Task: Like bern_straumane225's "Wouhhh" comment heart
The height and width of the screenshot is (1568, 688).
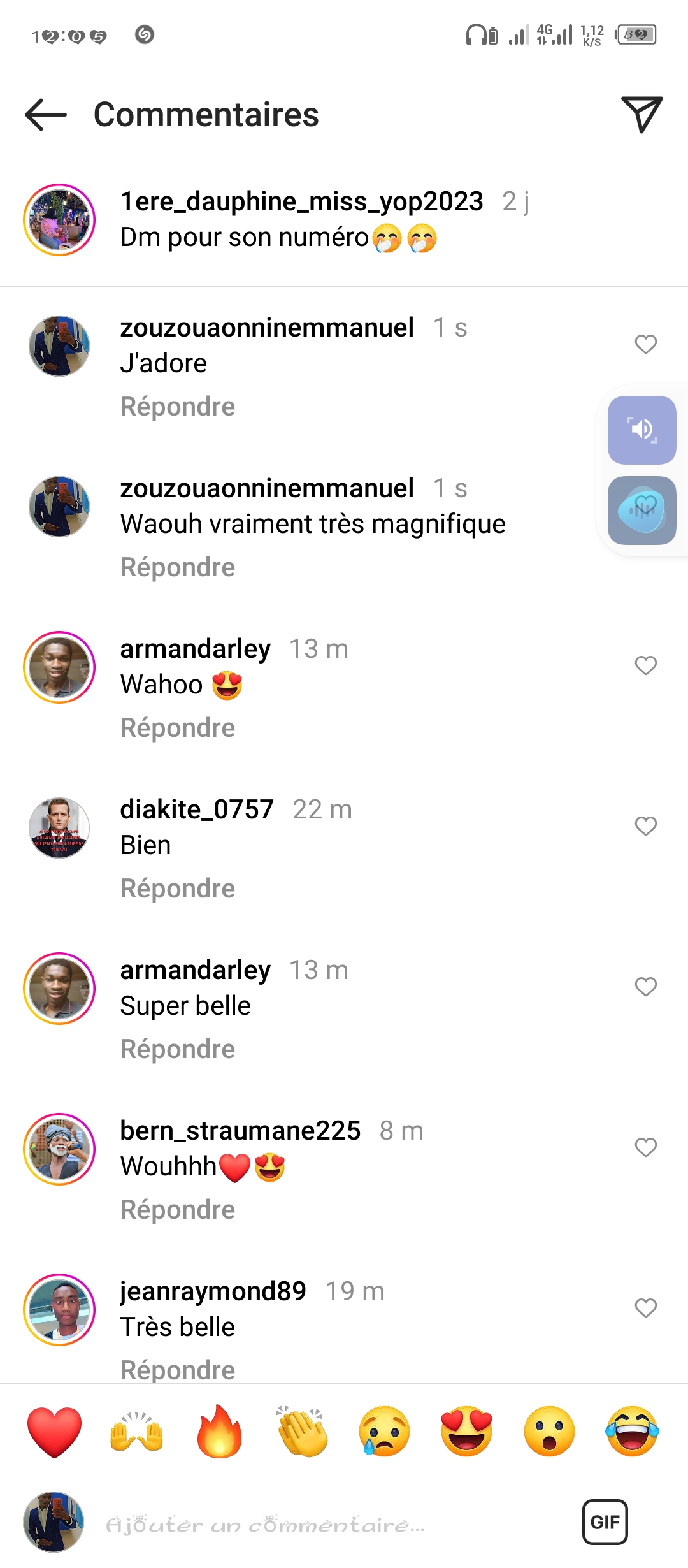Action: click(x=646, y=1147)
